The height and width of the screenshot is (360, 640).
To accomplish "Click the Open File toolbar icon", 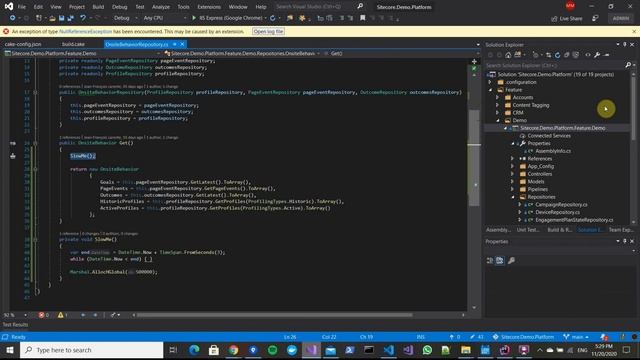I will coord(52,18).
